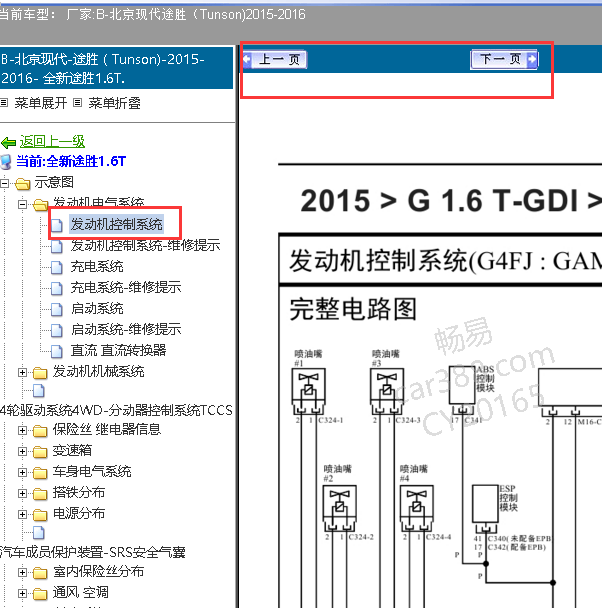
Task: Expand the 搭铁分布 node
Action: coord(22,493)
